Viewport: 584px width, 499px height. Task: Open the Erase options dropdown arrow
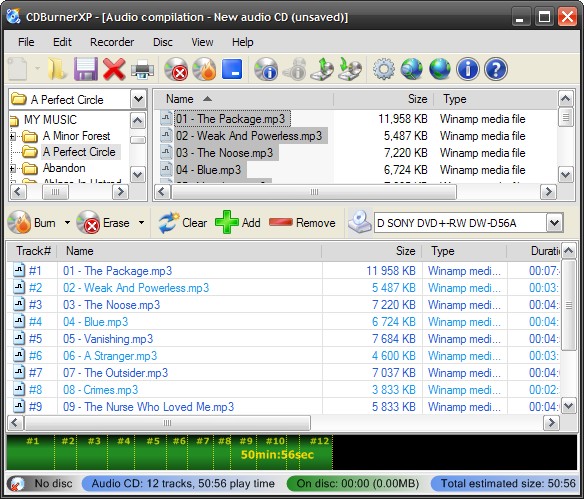point(142,223)
